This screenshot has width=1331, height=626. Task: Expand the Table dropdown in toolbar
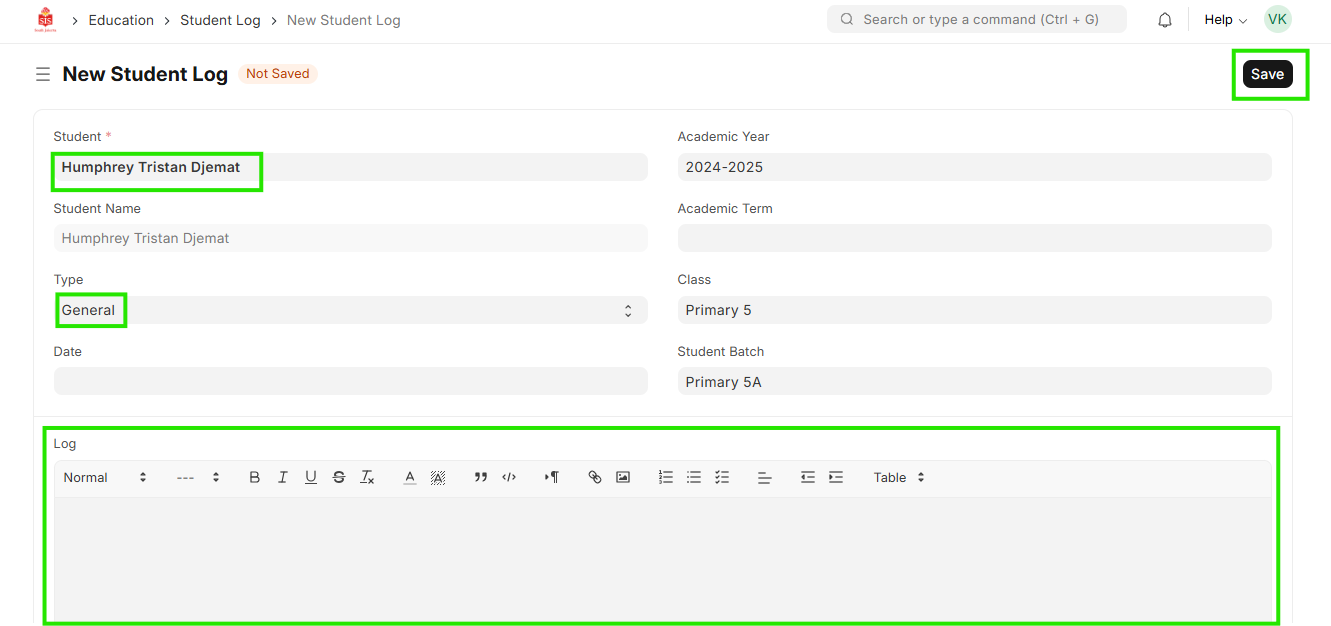click(x=899, y=478)
